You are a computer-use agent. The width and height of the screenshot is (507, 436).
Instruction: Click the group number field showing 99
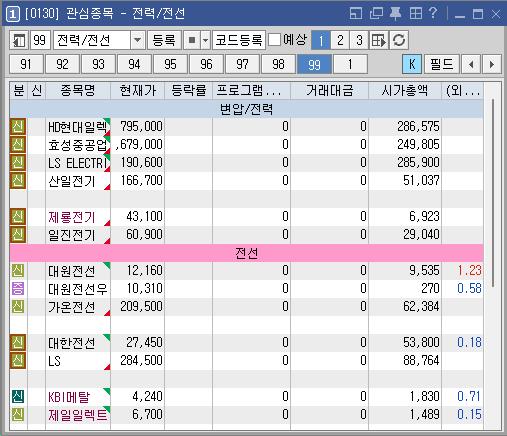coord(40,41)
